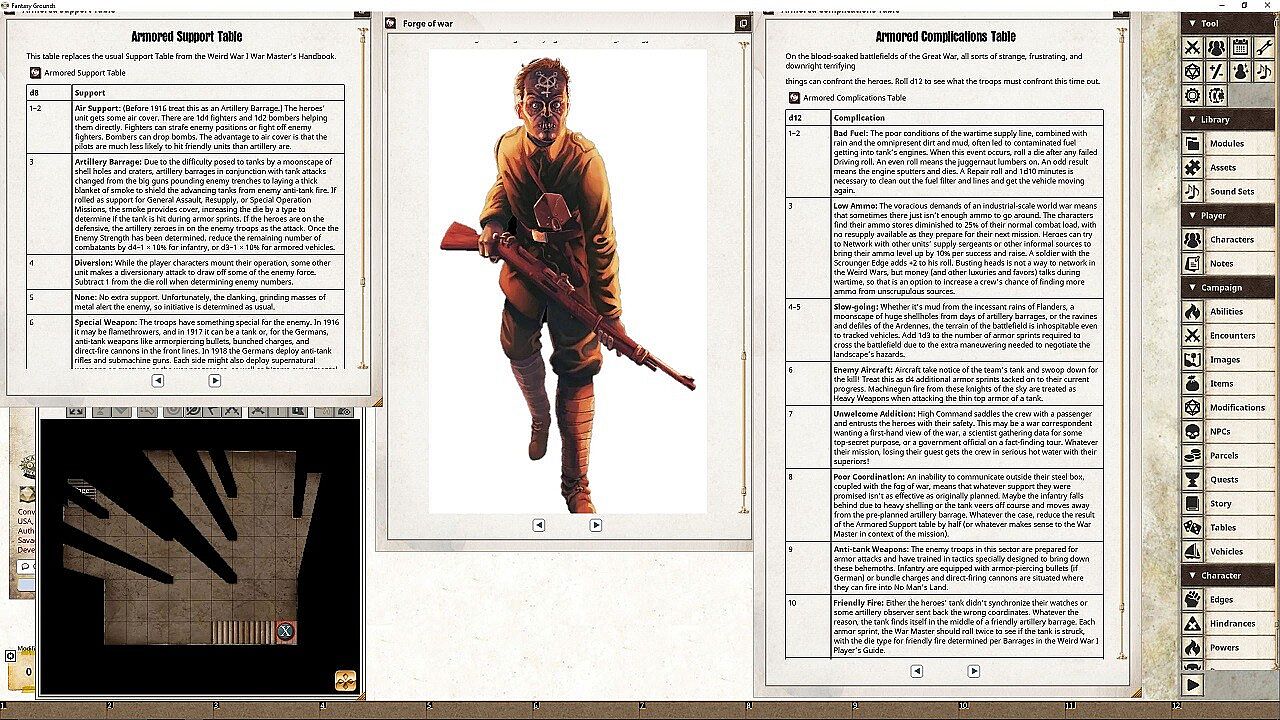Click the Hindrances triangle icon
Screen dimensions: 1280x720
pyautogui.click(x=1192, y=623)
